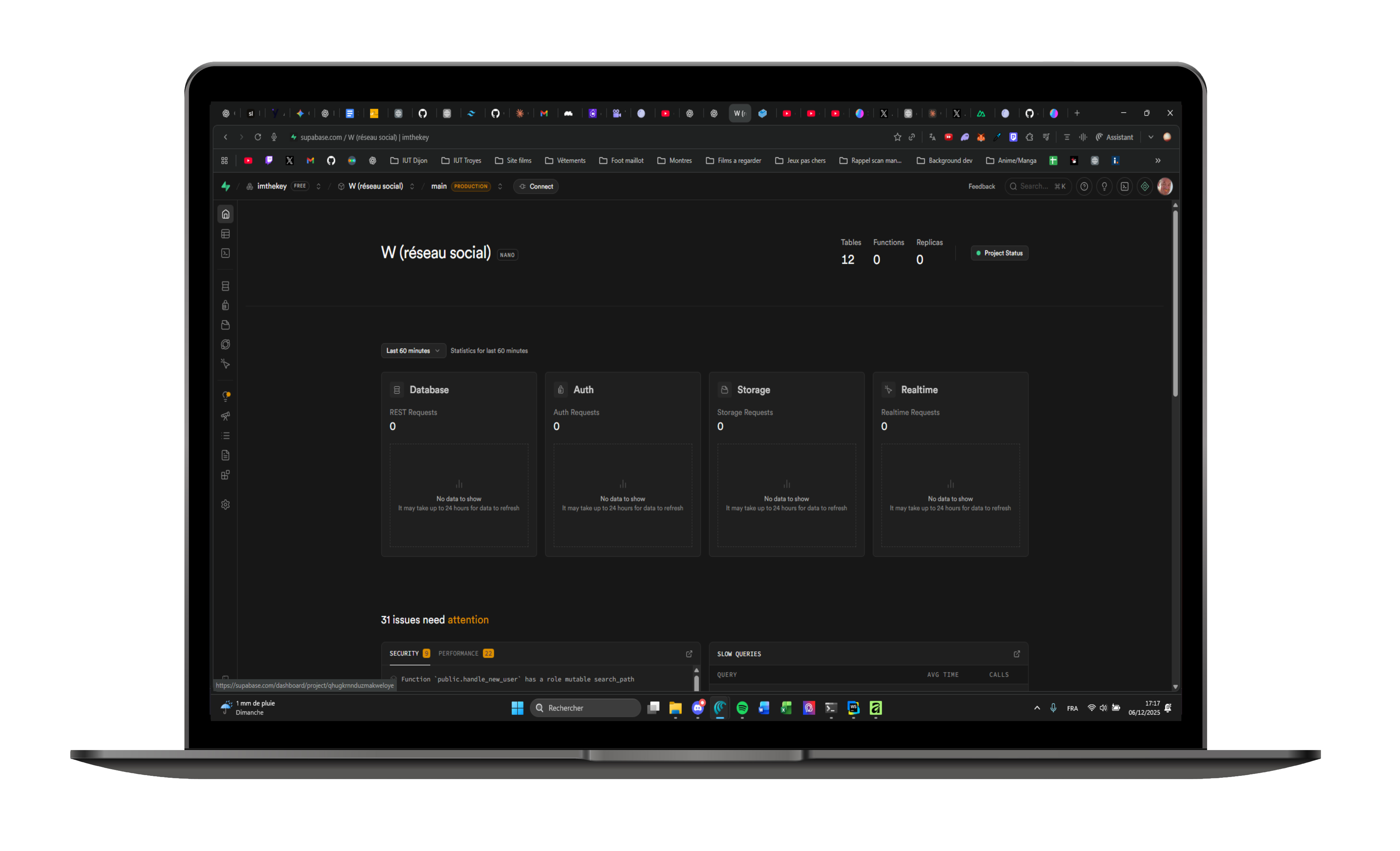Expand the W (réseau social) project switcher
The image size is (1400, 851).
coord(412,186)
